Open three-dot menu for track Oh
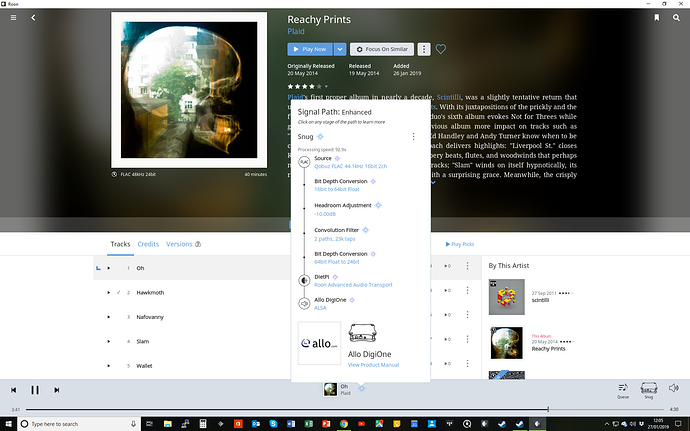 [x=467, y=266]
